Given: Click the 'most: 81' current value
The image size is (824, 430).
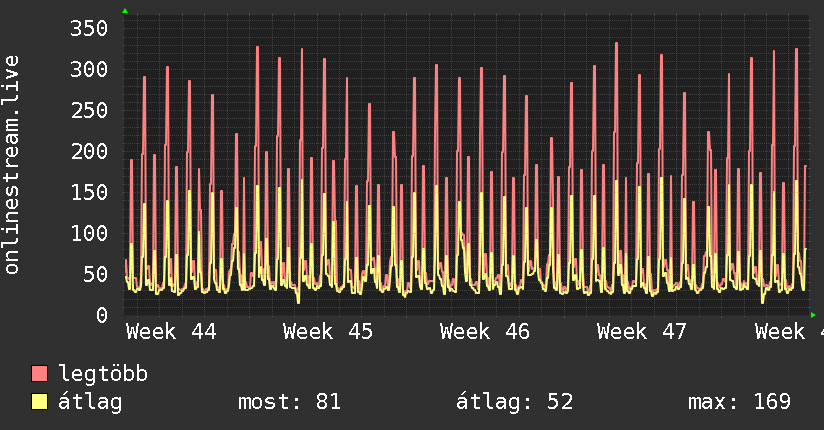Looking at the screenshot, I should click(x=290, y=402).
